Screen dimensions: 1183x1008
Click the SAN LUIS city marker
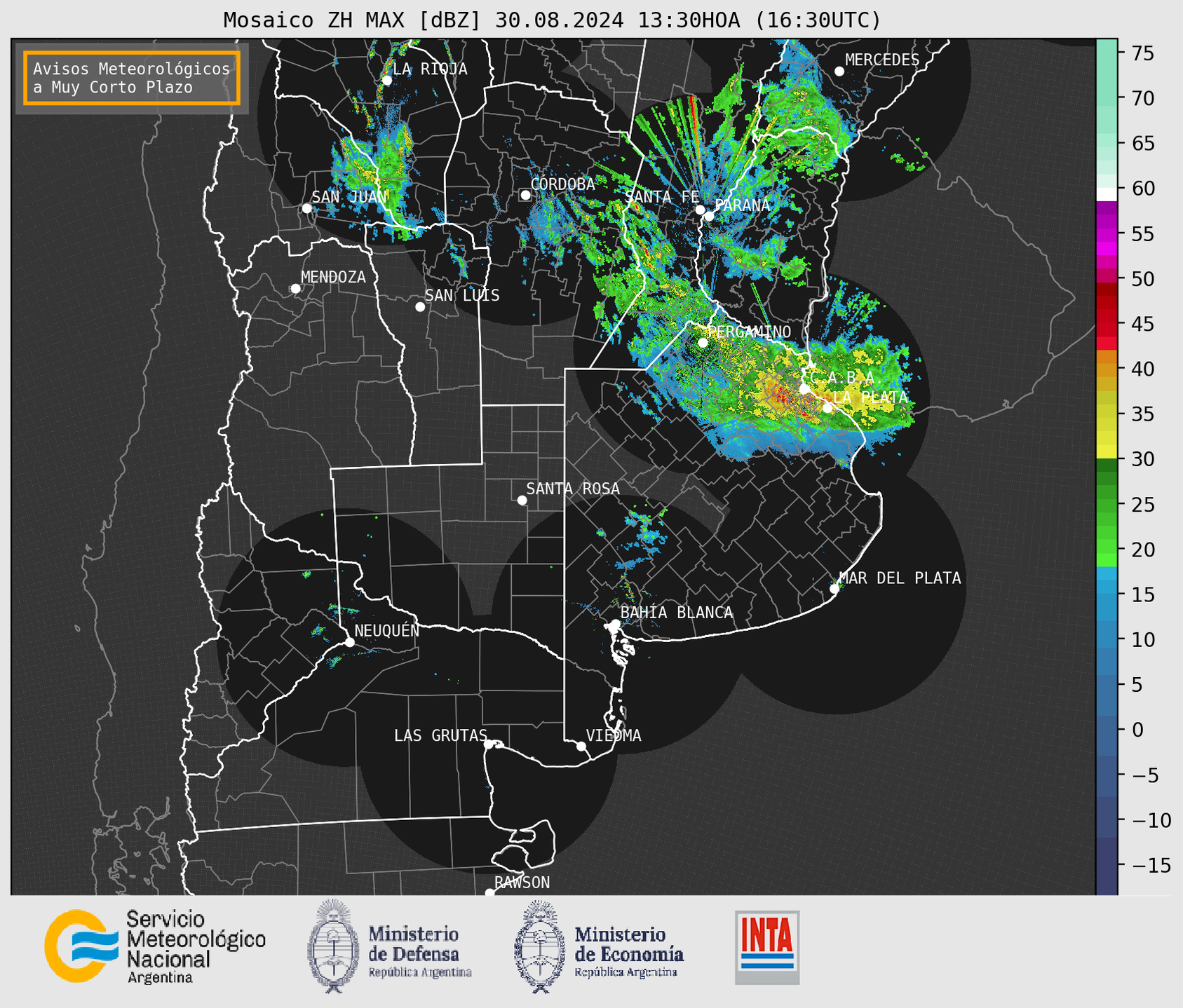(x=420, y=307)
